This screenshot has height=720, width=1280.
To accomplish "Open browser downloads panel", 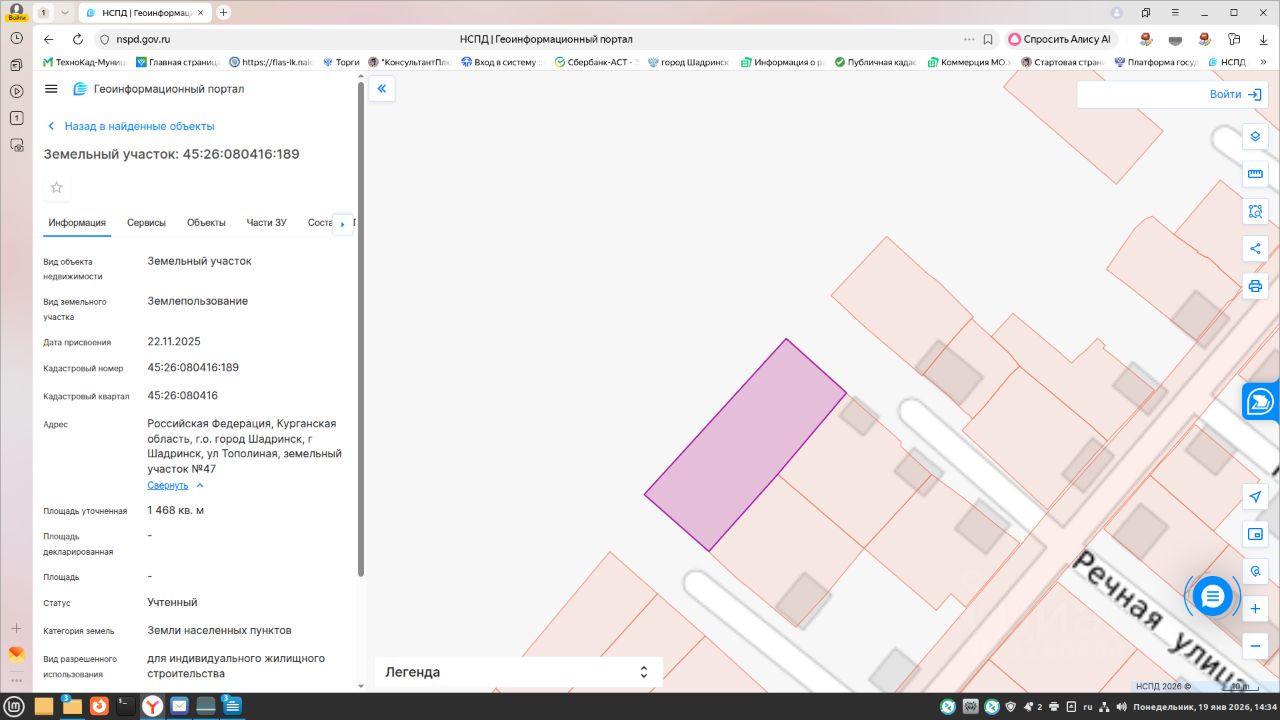I will 1263,39.
